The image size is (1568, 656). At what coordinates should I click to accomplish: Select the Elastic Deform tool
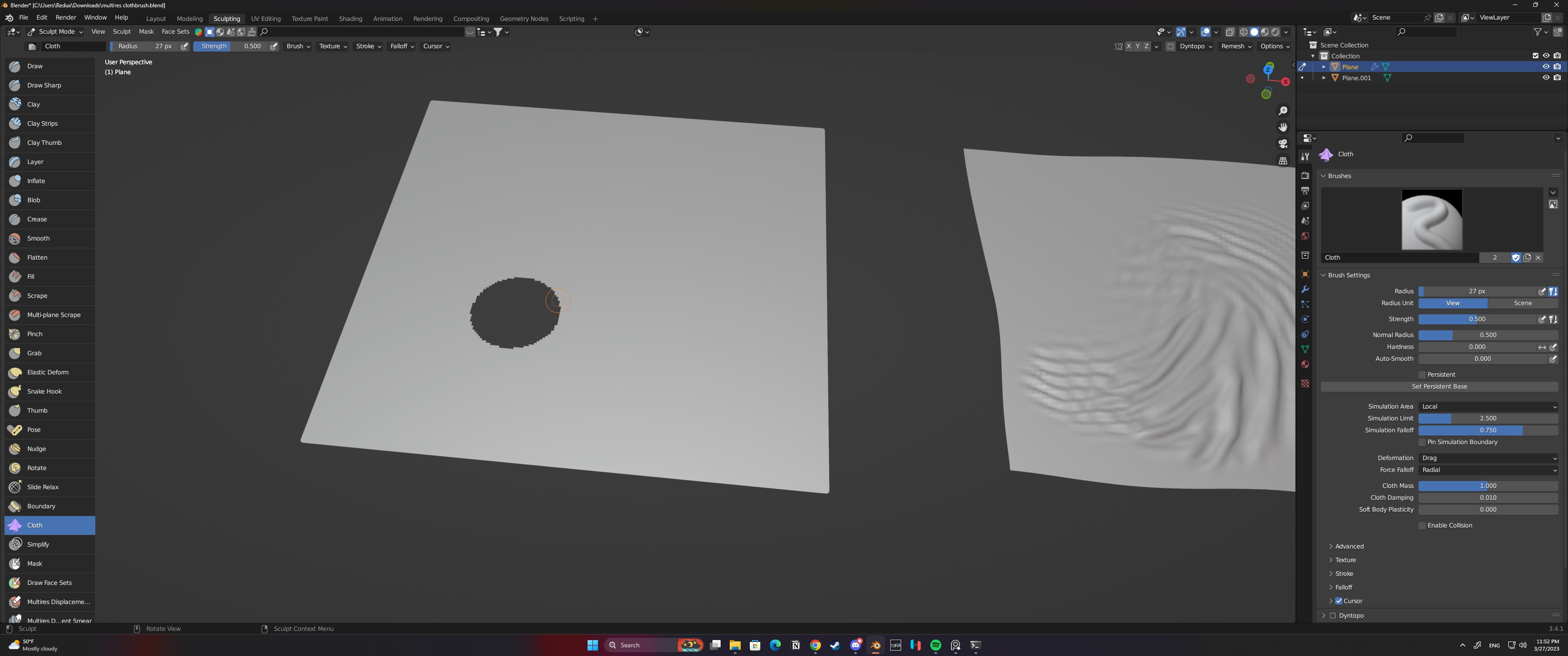point(50,373)
